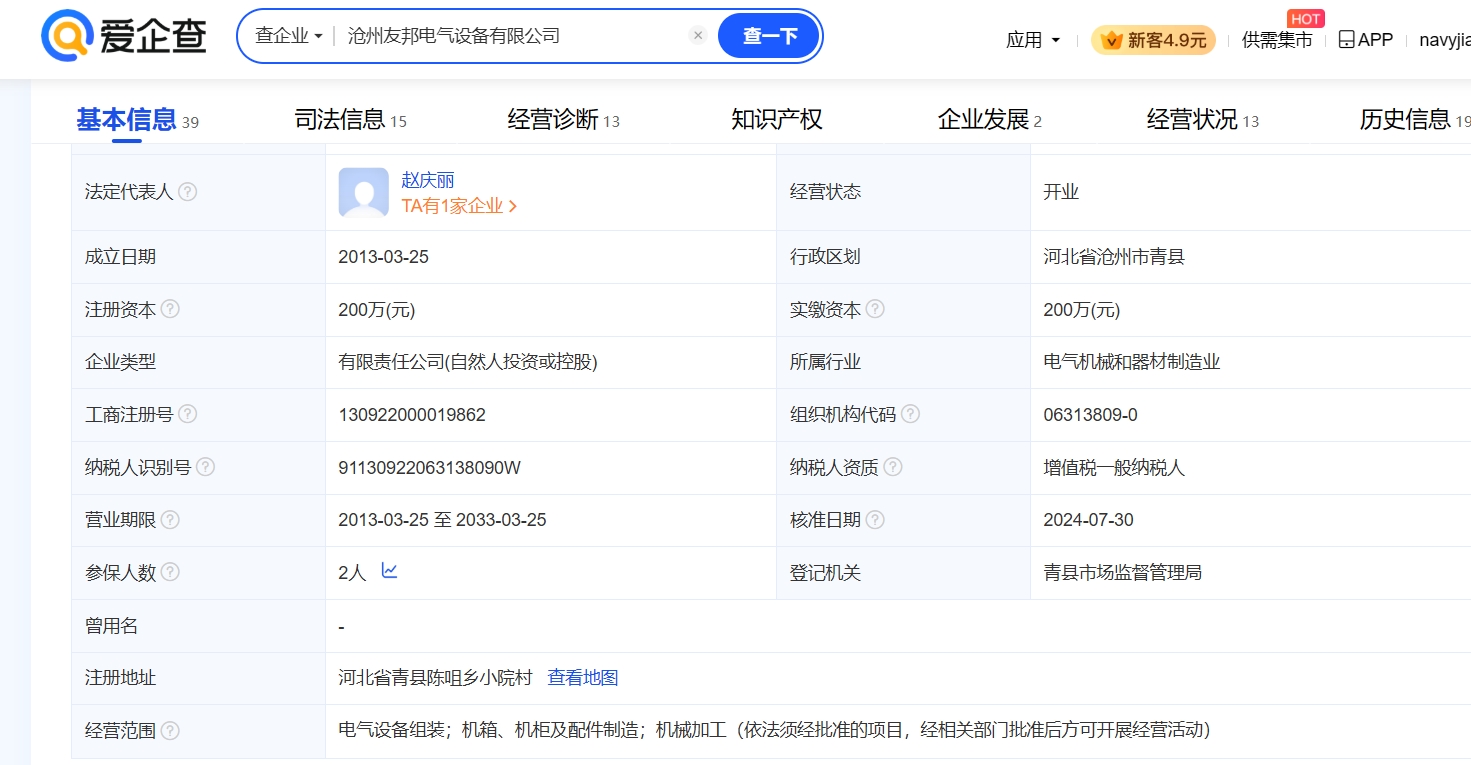Open the 经营诊断 tab
This screenshot has height=765, width=1471.
coord(564,120)
